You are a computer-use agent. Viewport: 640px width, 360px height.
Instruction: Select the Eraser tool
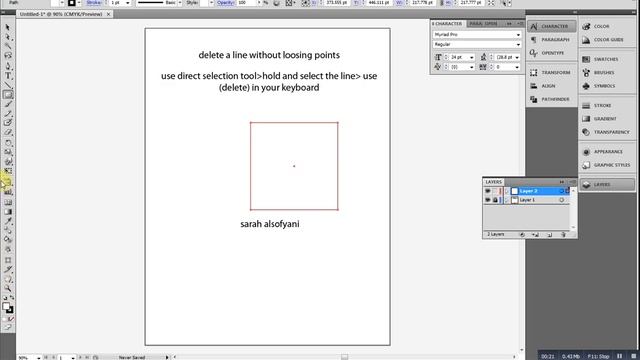tap(8, 133)
